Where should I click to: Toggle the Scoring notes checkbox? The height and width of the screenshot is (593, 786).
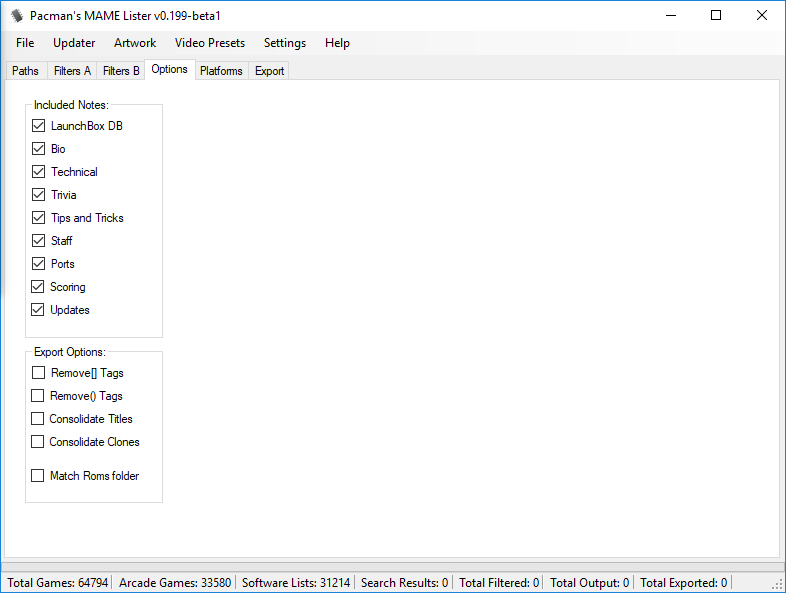point(38,287)
